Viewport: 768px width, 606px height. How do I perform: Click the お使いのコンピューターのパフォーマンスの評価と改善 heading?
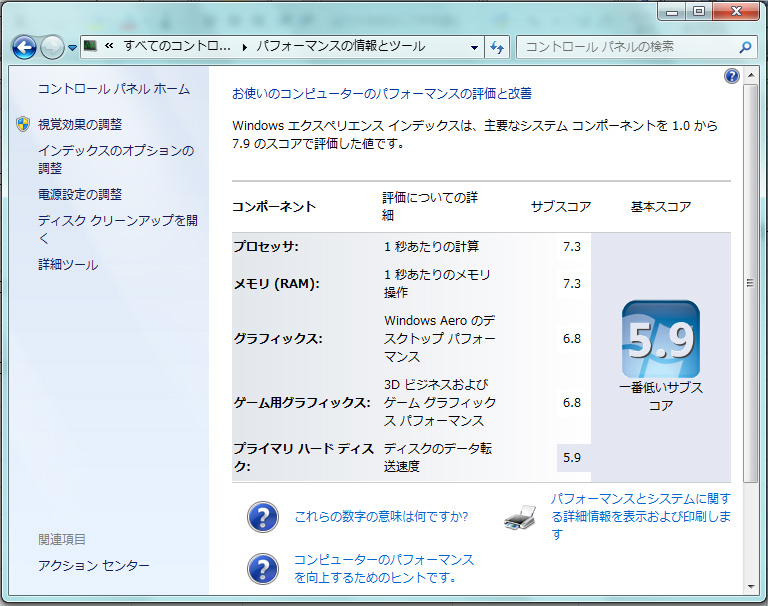[382, 93]
